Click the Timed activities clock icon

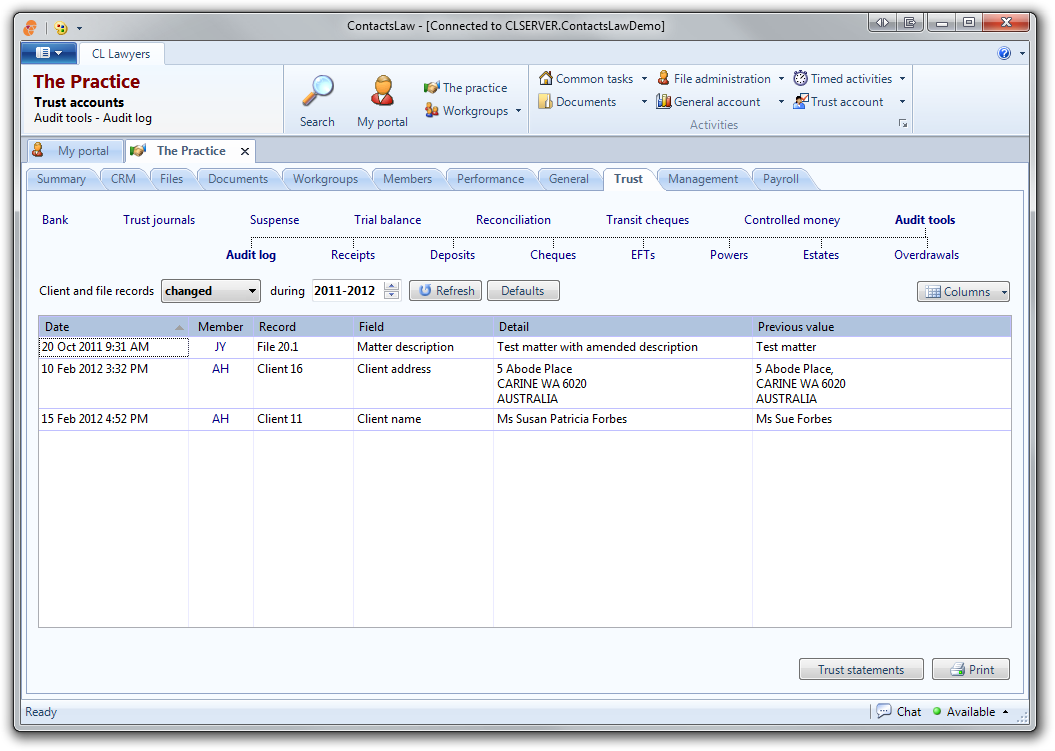[x=800, y=79]
